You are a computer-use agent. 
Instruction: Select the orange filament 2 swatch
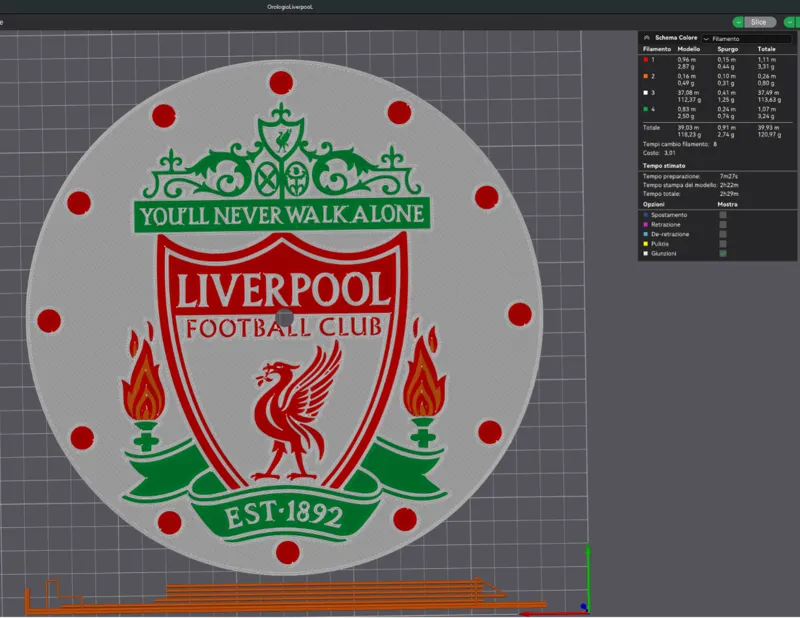[646, 76]
